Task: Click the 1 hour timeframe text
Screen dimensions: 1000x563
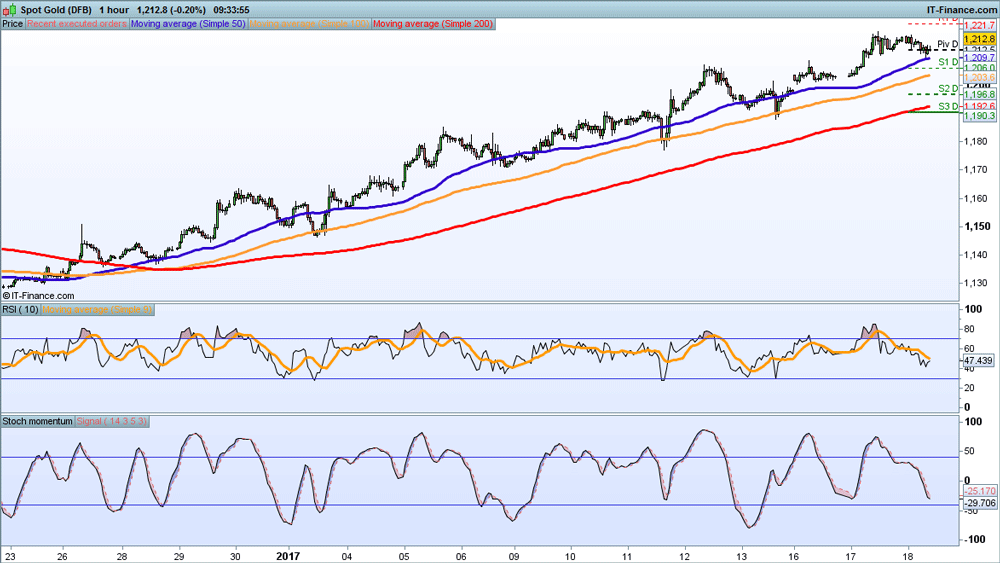Action: pyautogui.click(x=114, y=10)
